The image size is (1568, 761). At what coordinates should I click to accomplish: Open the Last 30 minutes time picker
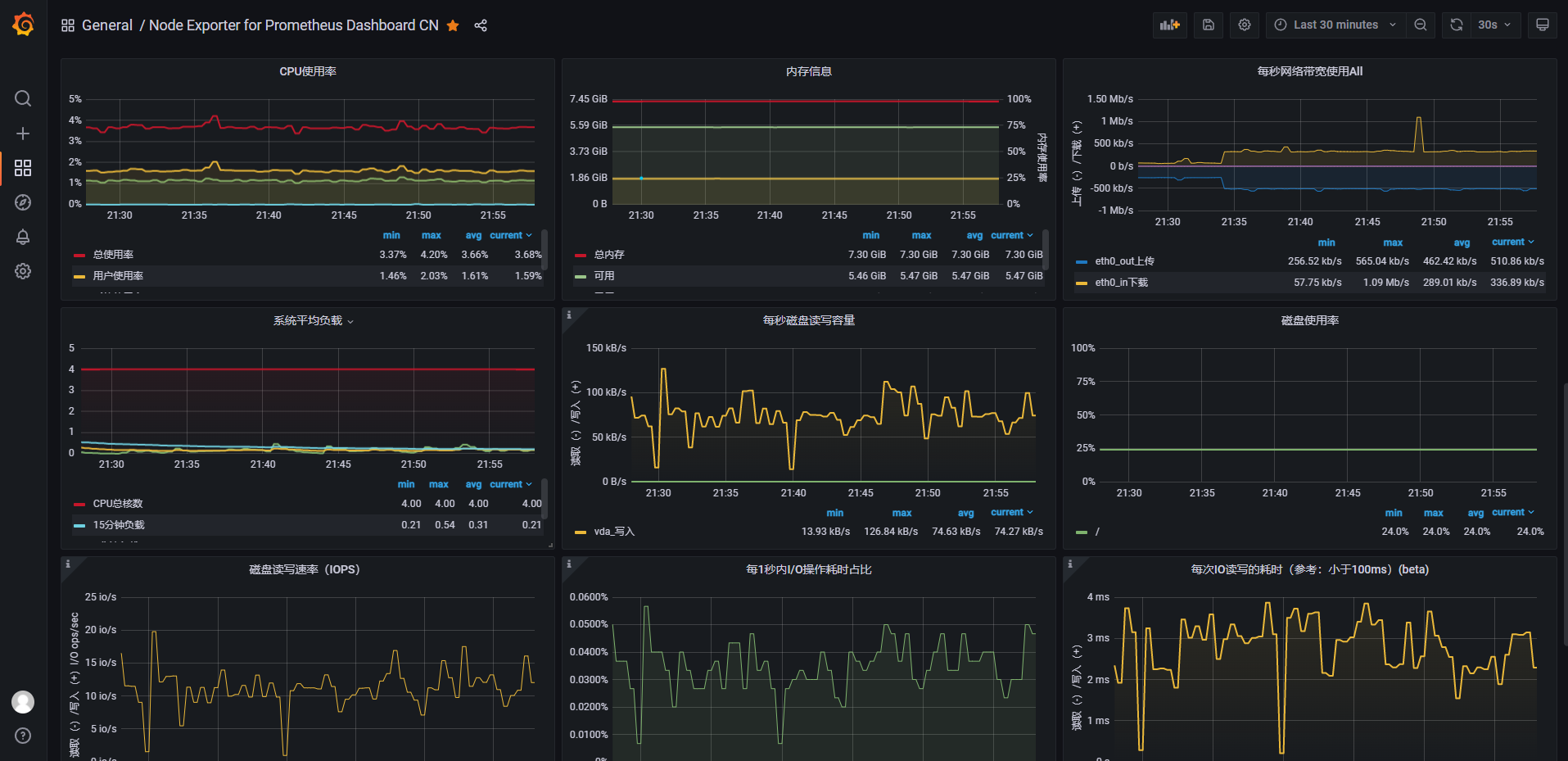pyautogui.click(x=1335, y=25)
